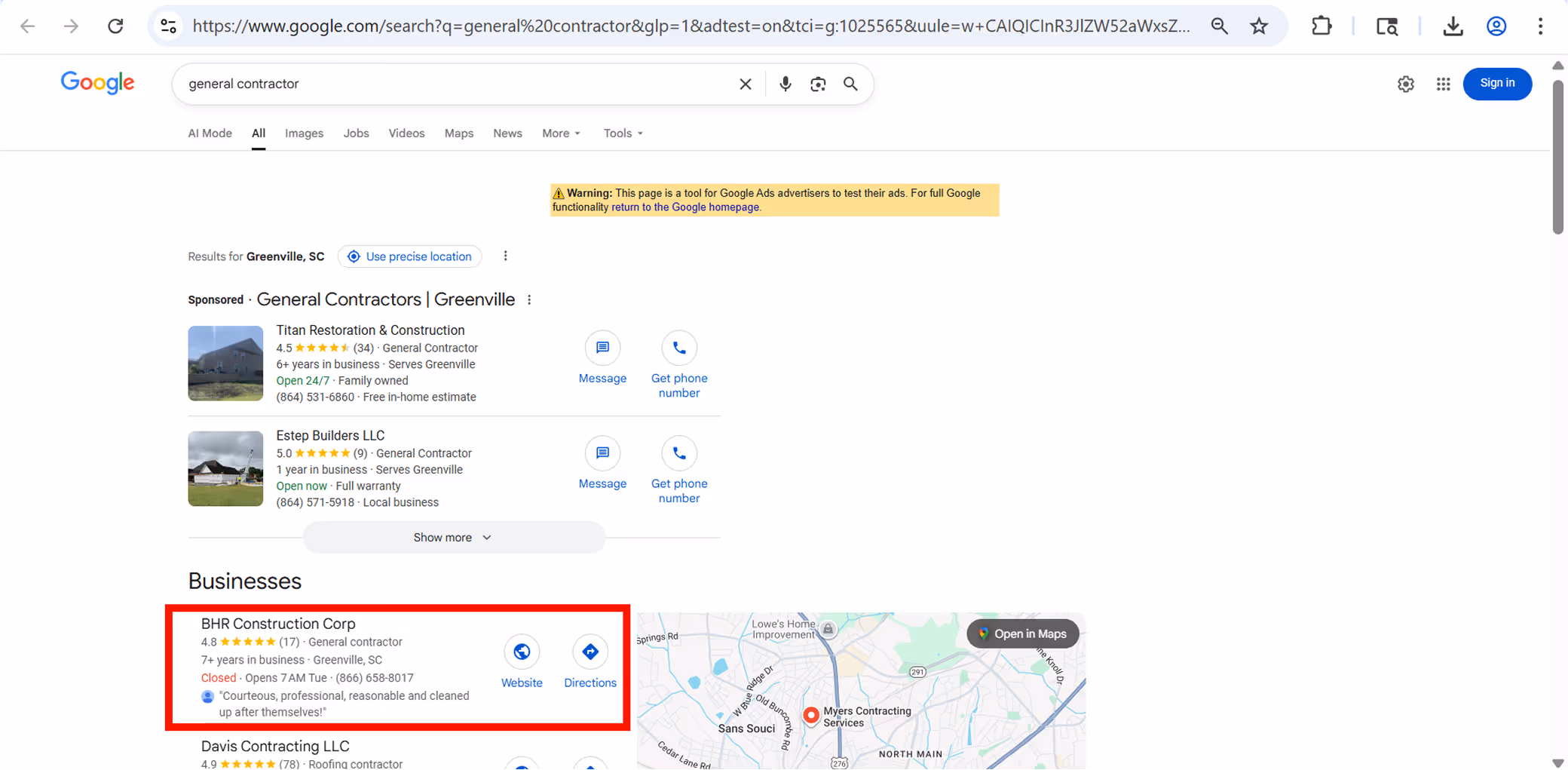Viewport: 1568px width, 770px height.
Task: Click the Sign in button
Action: [x=1497, y=83]
